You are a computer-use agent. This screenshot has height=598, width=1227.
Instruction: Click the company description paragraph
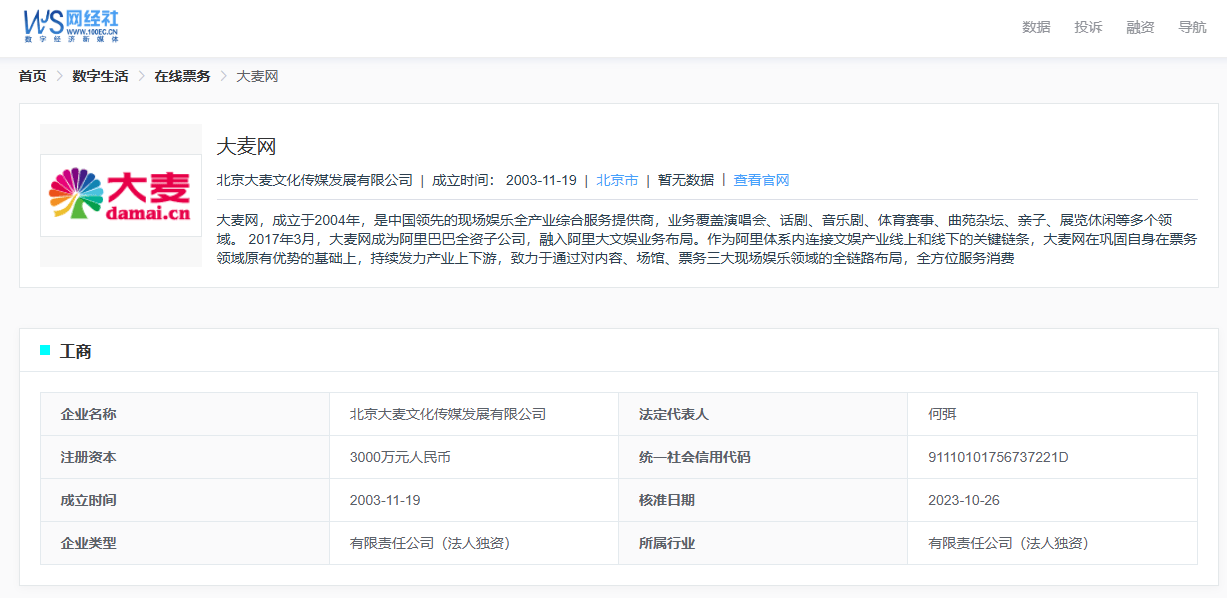707,239
